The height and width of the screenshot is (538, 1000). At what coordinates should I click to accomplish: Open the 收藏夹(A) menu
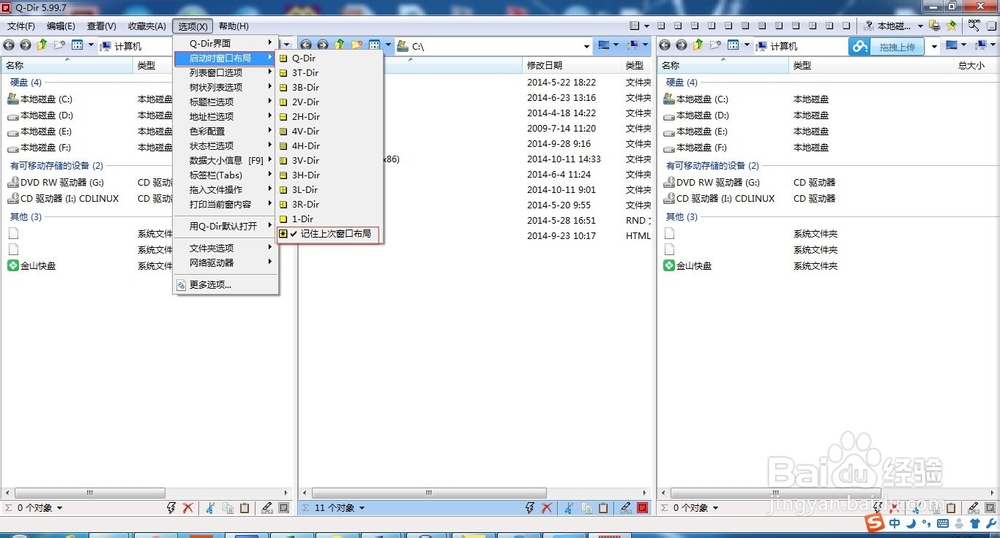click(x=147, y=26)
